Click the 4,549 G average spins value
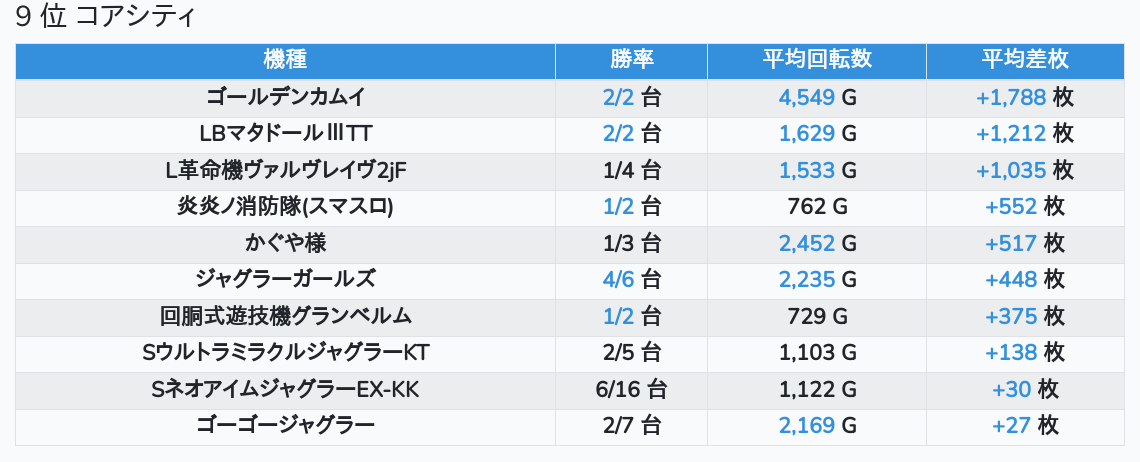This screenshot has width=1140, height=462. 817,97
